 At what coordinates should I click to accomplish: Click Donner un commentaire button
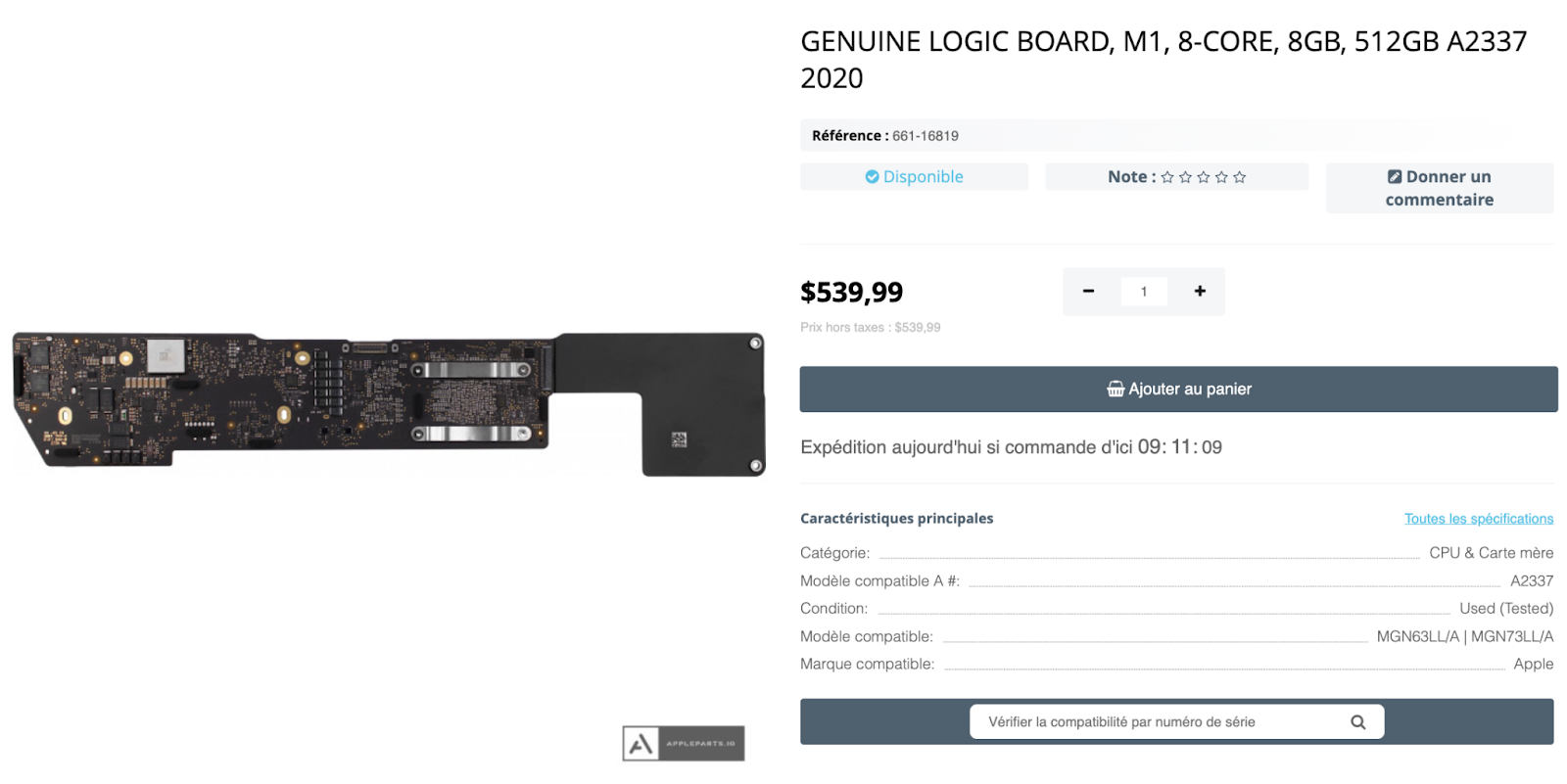click(x=1439, y=188)
